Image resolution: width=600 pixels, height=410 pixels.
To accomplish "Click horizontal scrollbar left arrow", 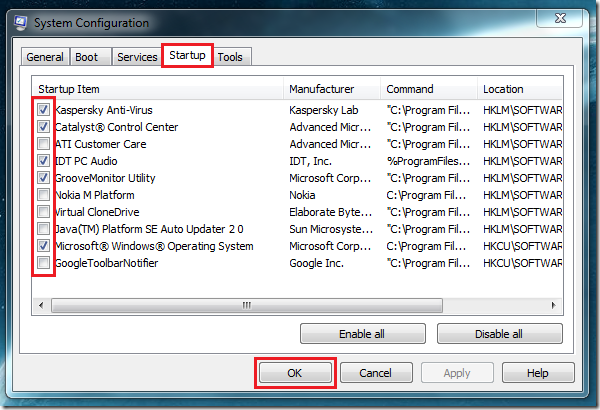I will (41, 305).
